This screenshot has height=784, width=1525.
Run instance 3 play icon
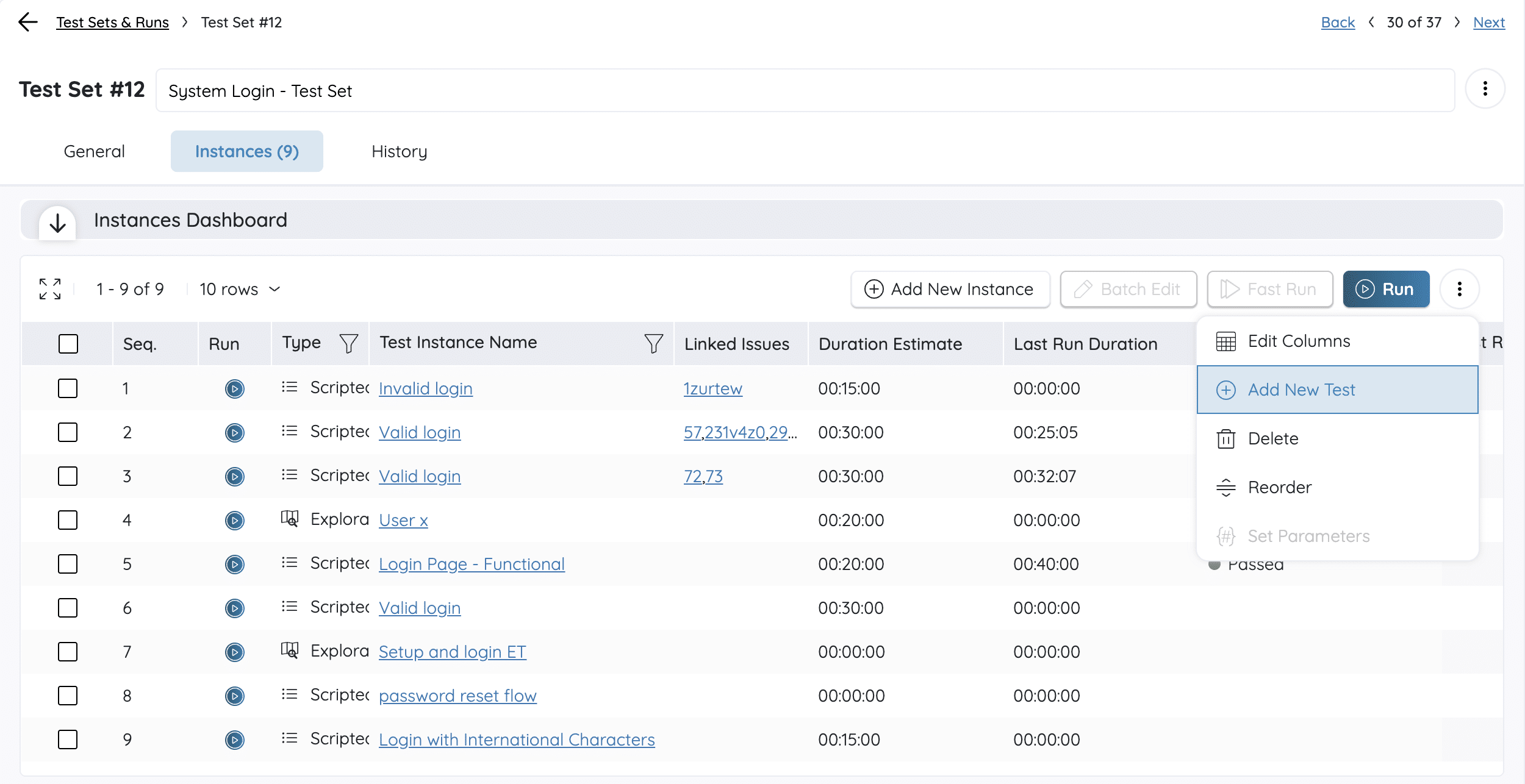pyautogui.click(x=234, y=476)
